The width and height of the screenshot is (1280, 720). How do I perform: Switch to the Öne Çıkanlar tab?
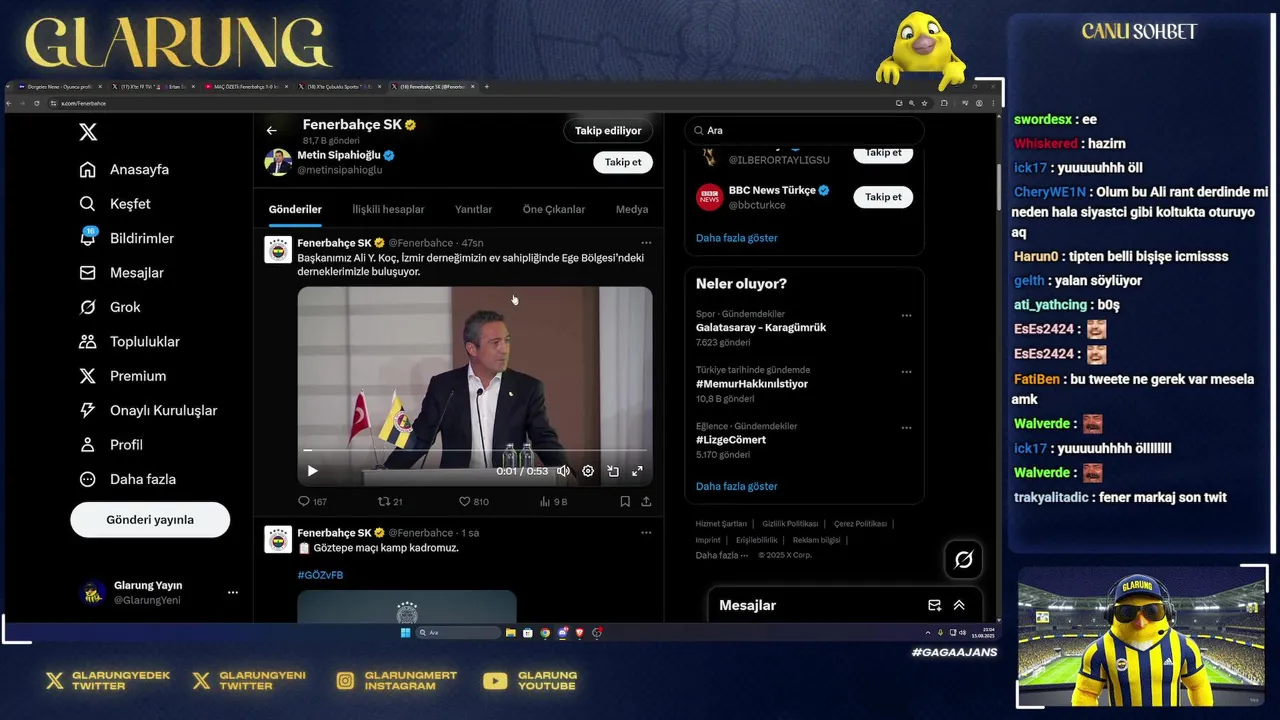(554, 209)
